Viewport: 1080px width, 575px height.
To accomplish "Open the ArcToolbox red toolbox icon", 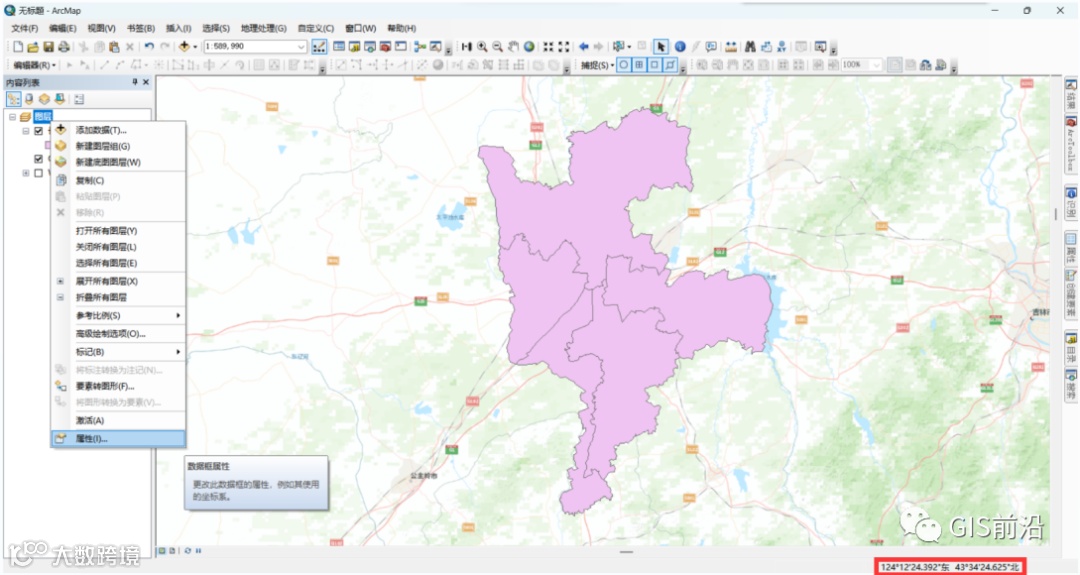I will click(385, 47).
